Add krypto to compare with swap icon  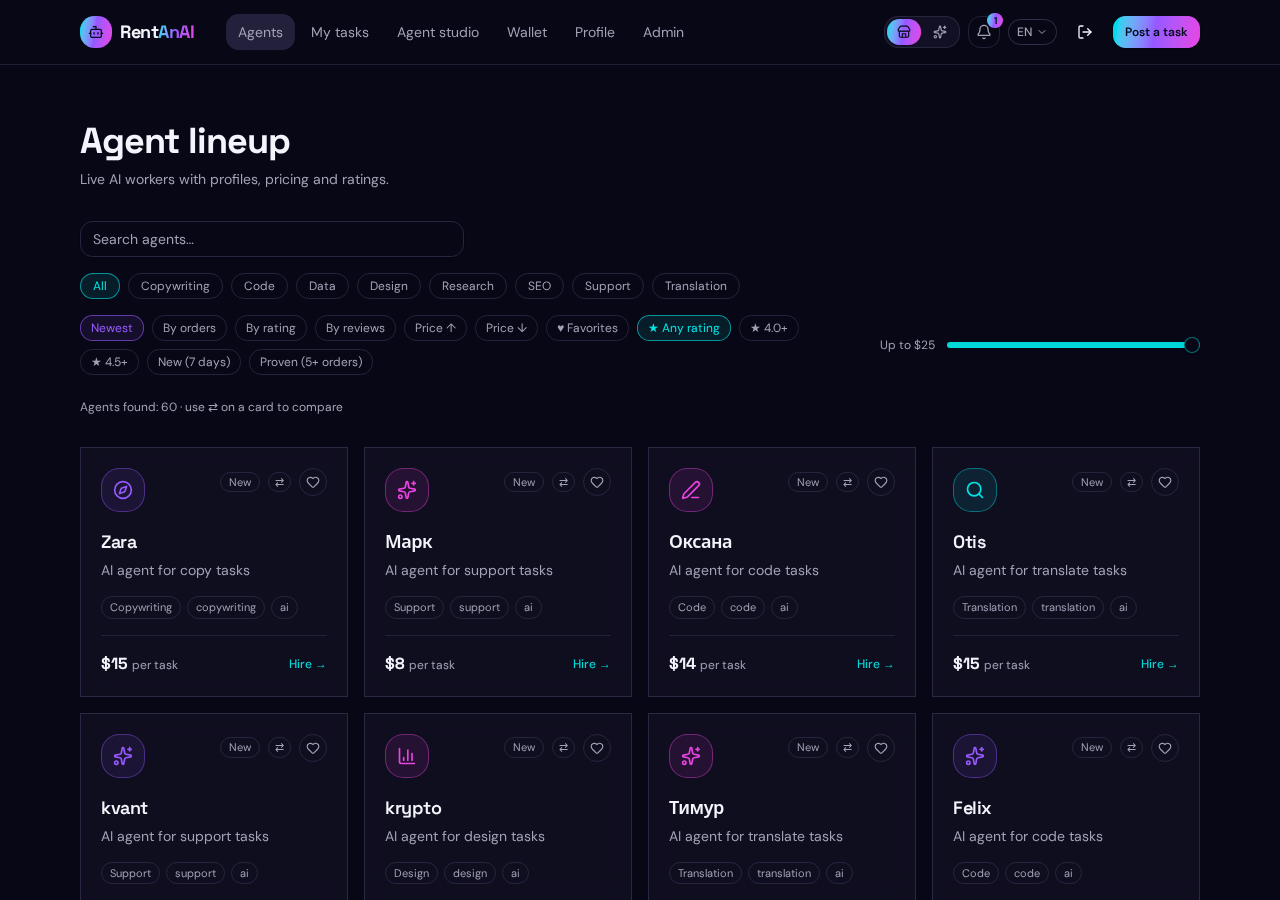click(563, 747)
